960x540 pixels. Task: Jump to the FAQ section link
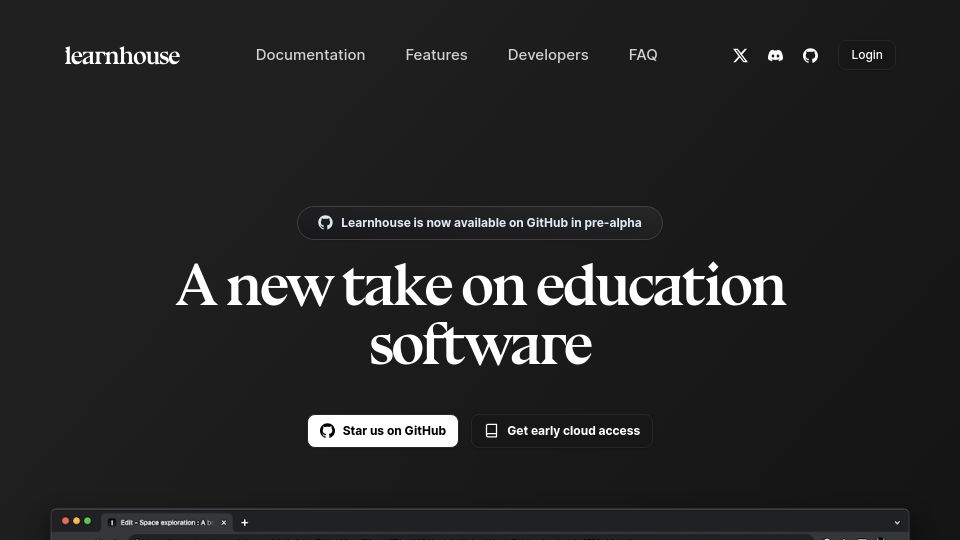click(x=643, y=55)
